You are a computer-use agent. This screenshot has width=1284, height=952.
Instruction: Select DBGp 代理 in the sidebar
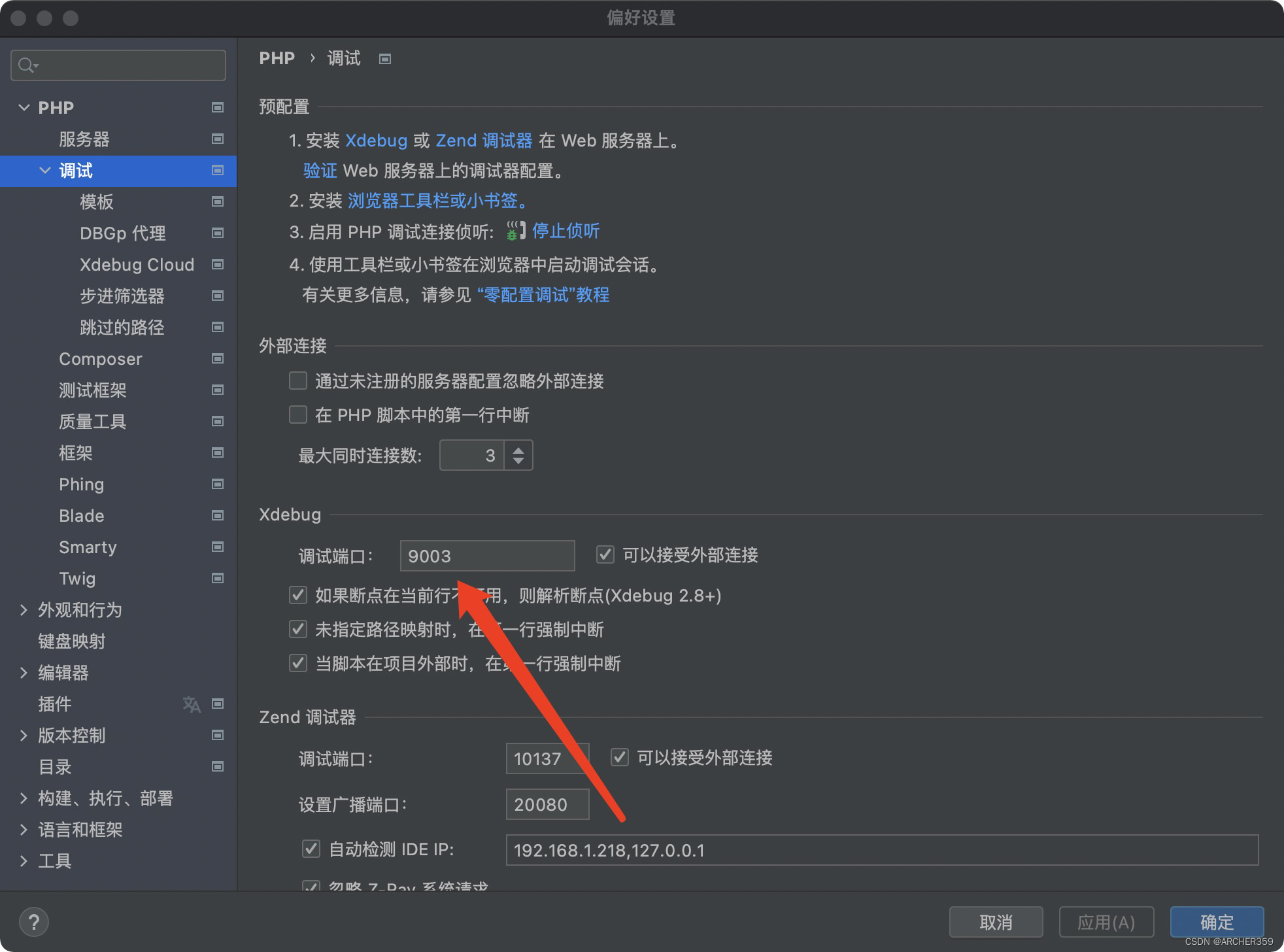tap(122, 233)
